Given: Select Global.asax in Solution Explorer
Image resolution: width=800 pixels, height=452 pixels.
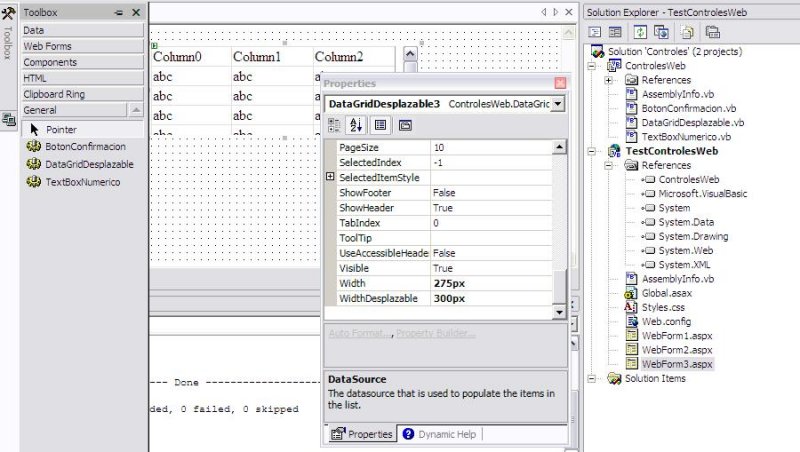Looking at the screenshot, I should tap(666, 293).
